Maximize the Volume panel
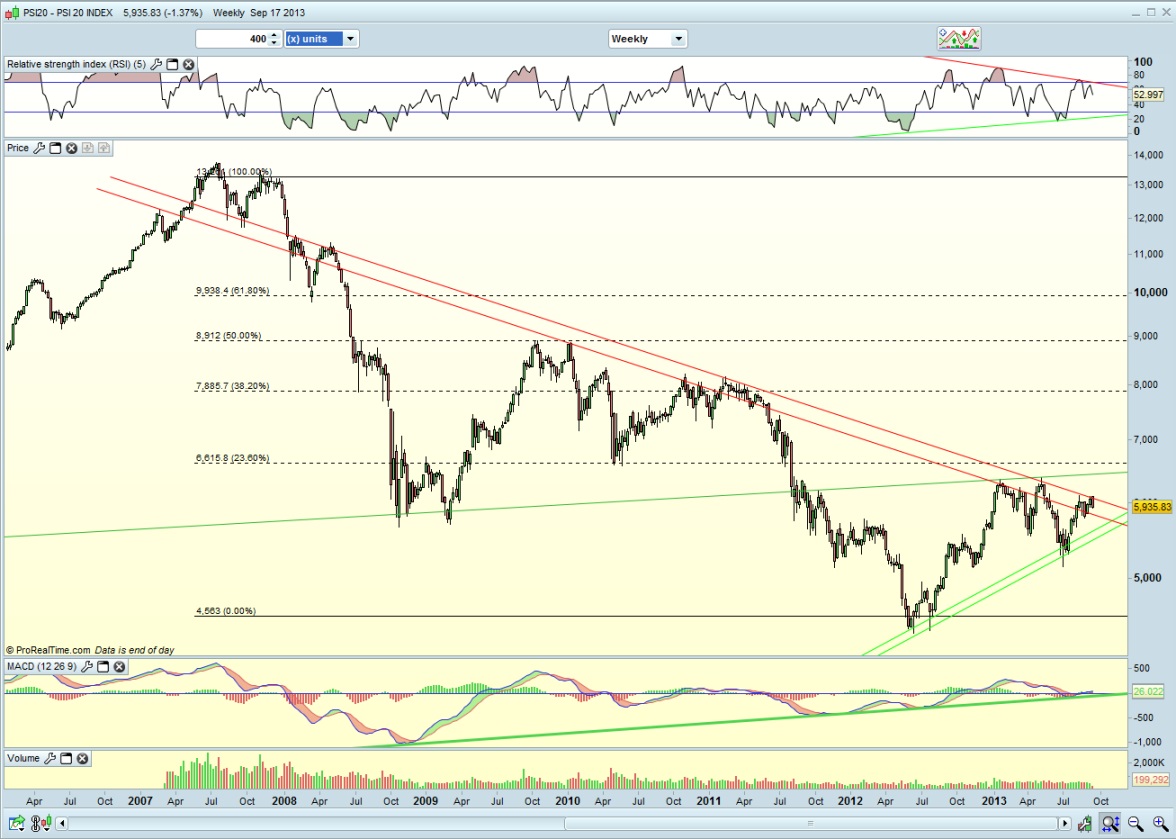This screenshot has width=1176, height=839. [x=66, y=759]
